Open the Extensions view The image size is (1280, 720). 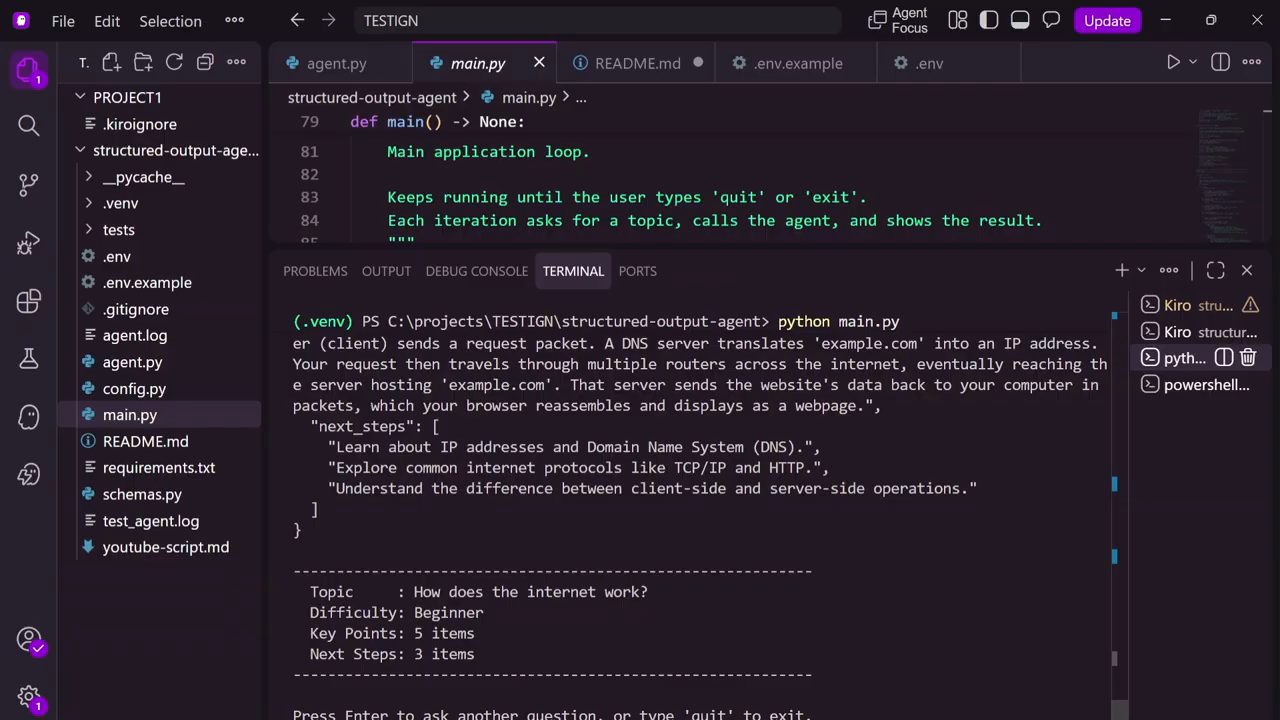tap(28, 301)
